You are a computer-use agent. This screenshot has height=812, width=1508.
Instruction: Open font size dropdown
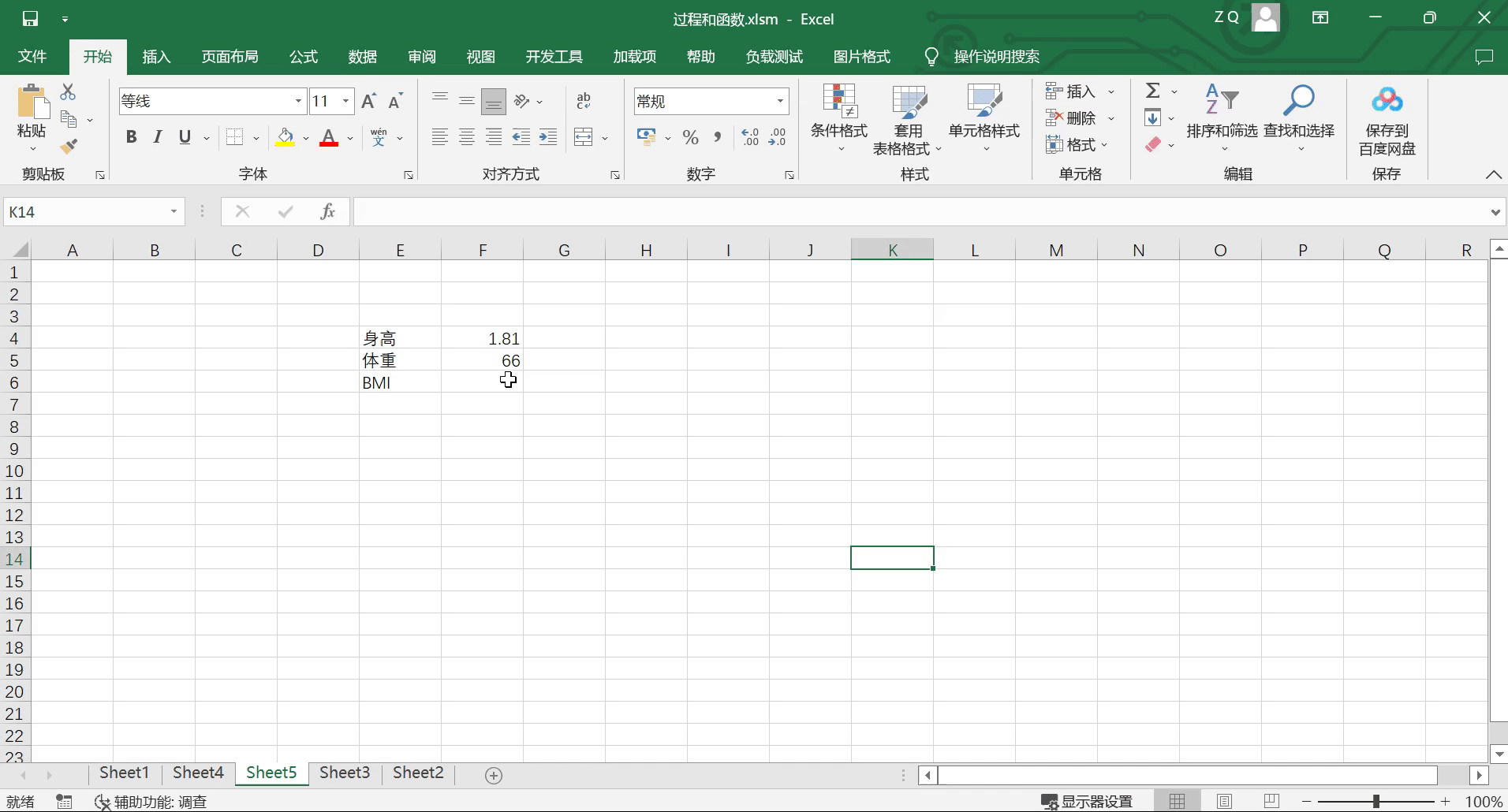coord(345,101)
